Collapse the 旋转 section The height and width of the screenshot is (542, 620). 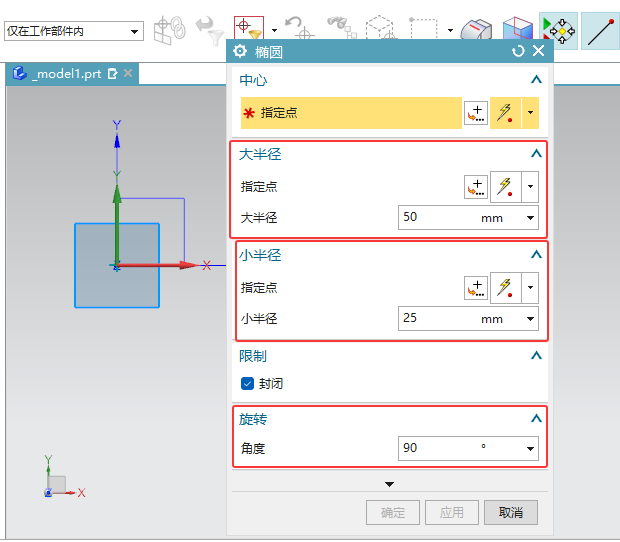pos(536,419)
